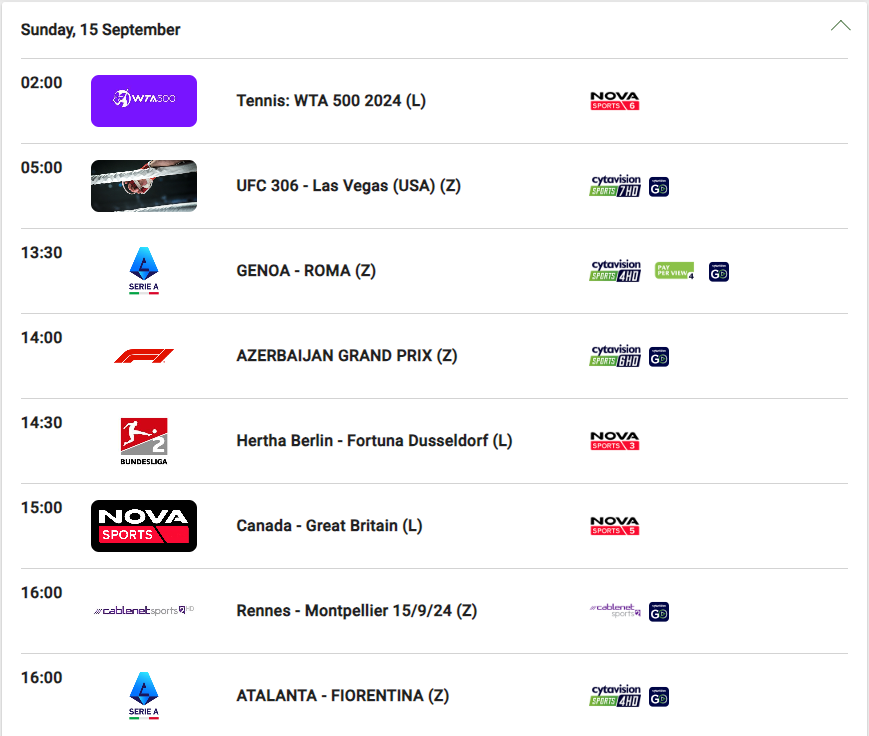Click the Cytavision Sports 7 HD logo
Viewport: 869px width, 736px height.
coord(614,186)
